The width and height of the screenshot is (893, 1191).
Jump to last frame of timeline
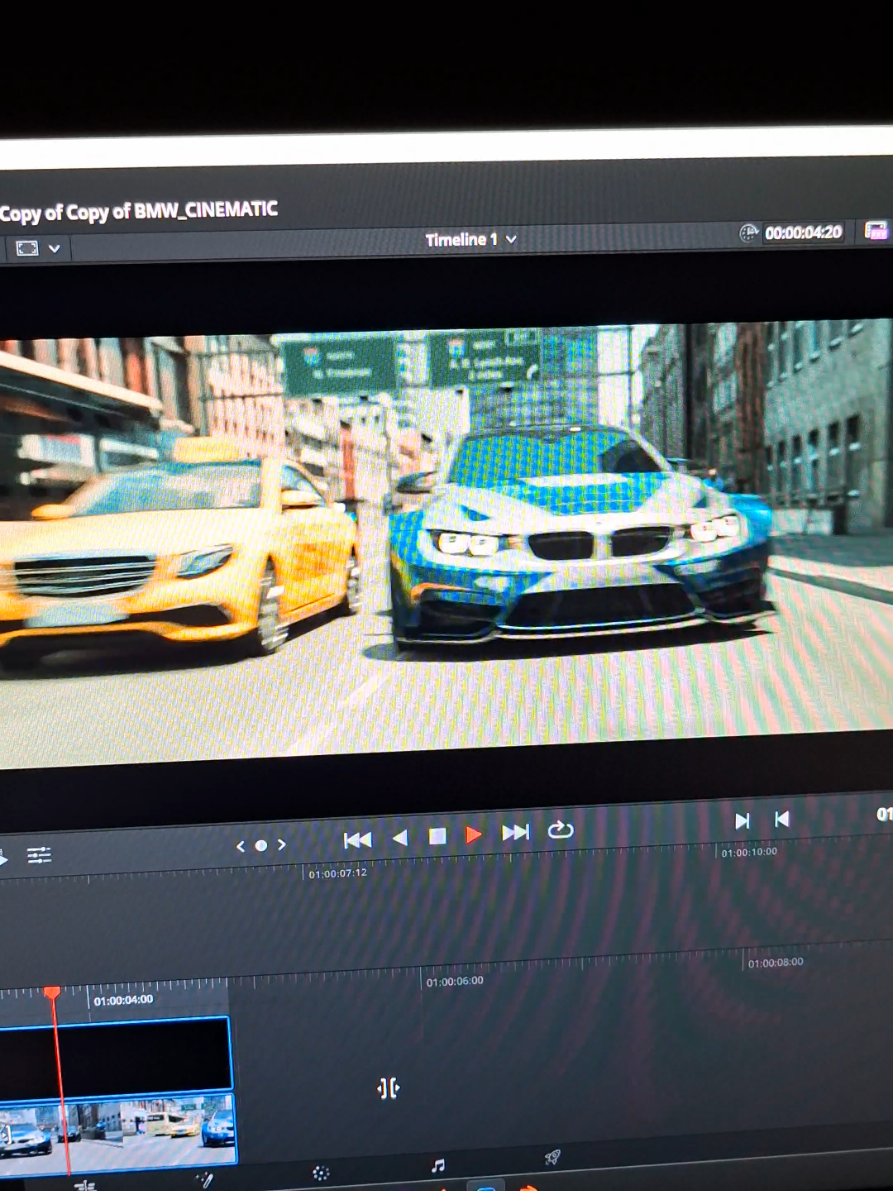516,832
